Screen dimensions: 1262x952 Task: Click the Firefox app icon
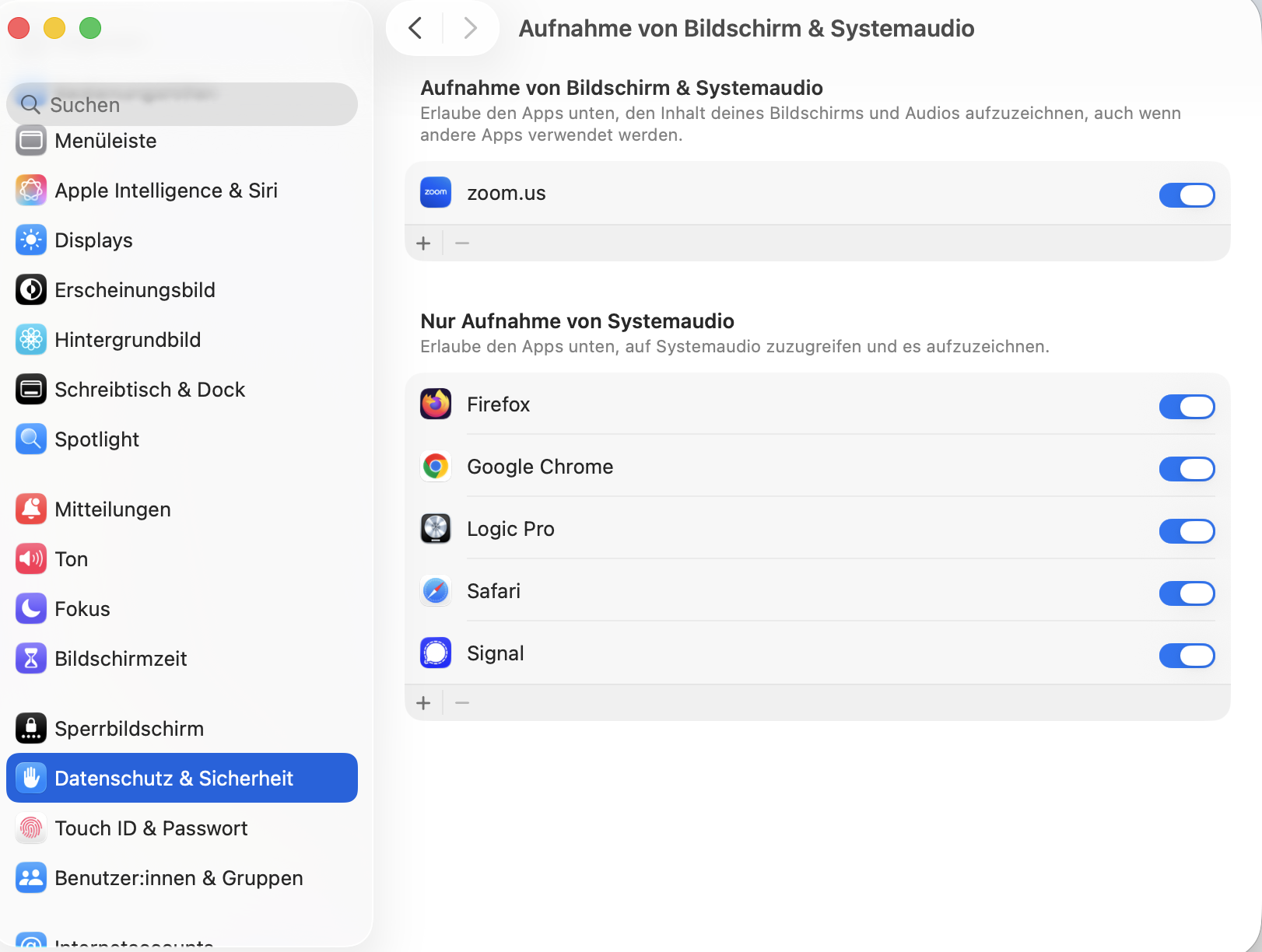tap(436, 404)
